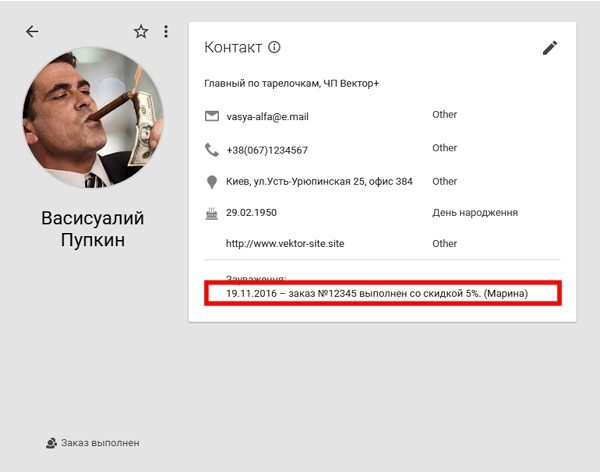The height and width of the screenshot is (474, 600).
Task: Click the name Васисуалий Пупкин
Action: (x=93, y=229)
